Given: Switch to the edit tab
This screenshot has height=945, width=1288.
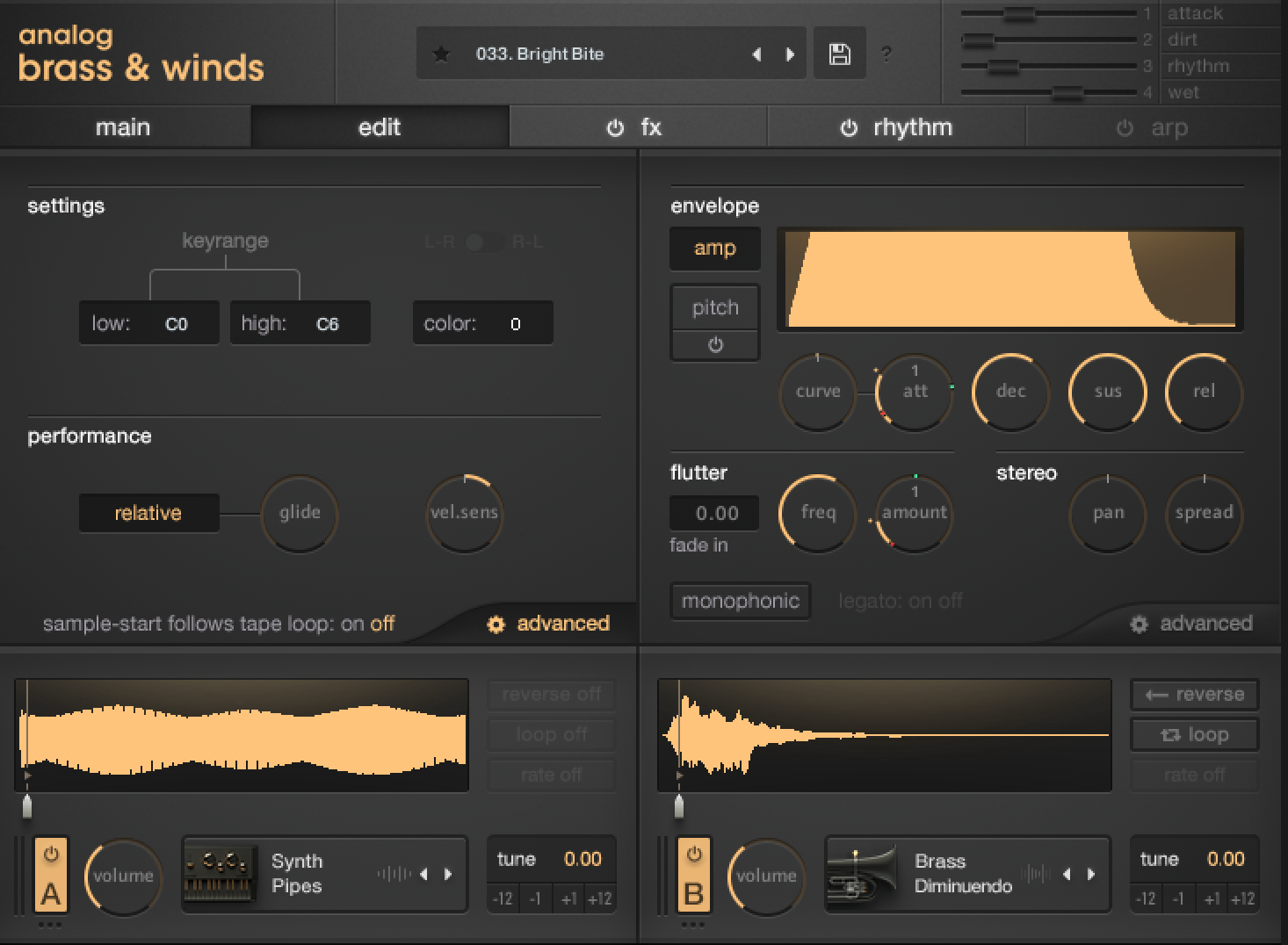Looking at the screenshot, I should [380, 127].
